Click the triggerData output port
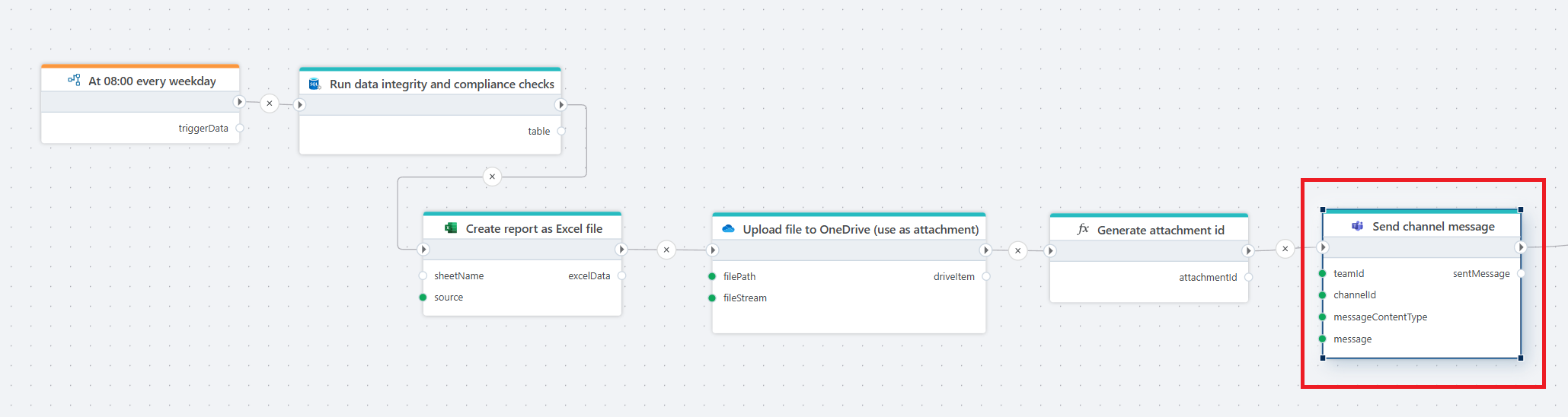Image resolution: width=1568 pixels, height=417 pixels. (240, 128)
